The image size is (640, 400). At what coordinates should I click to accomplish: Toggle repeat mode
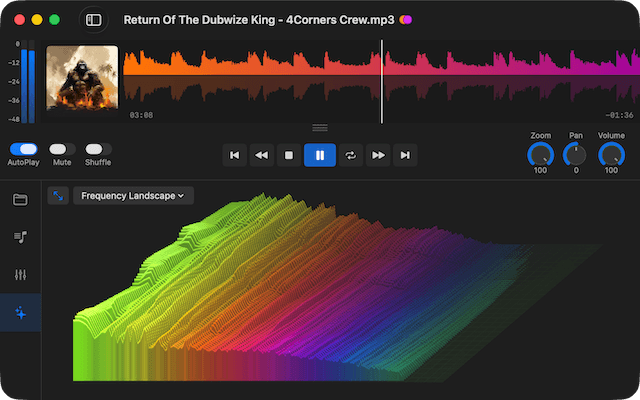(351, 155)
